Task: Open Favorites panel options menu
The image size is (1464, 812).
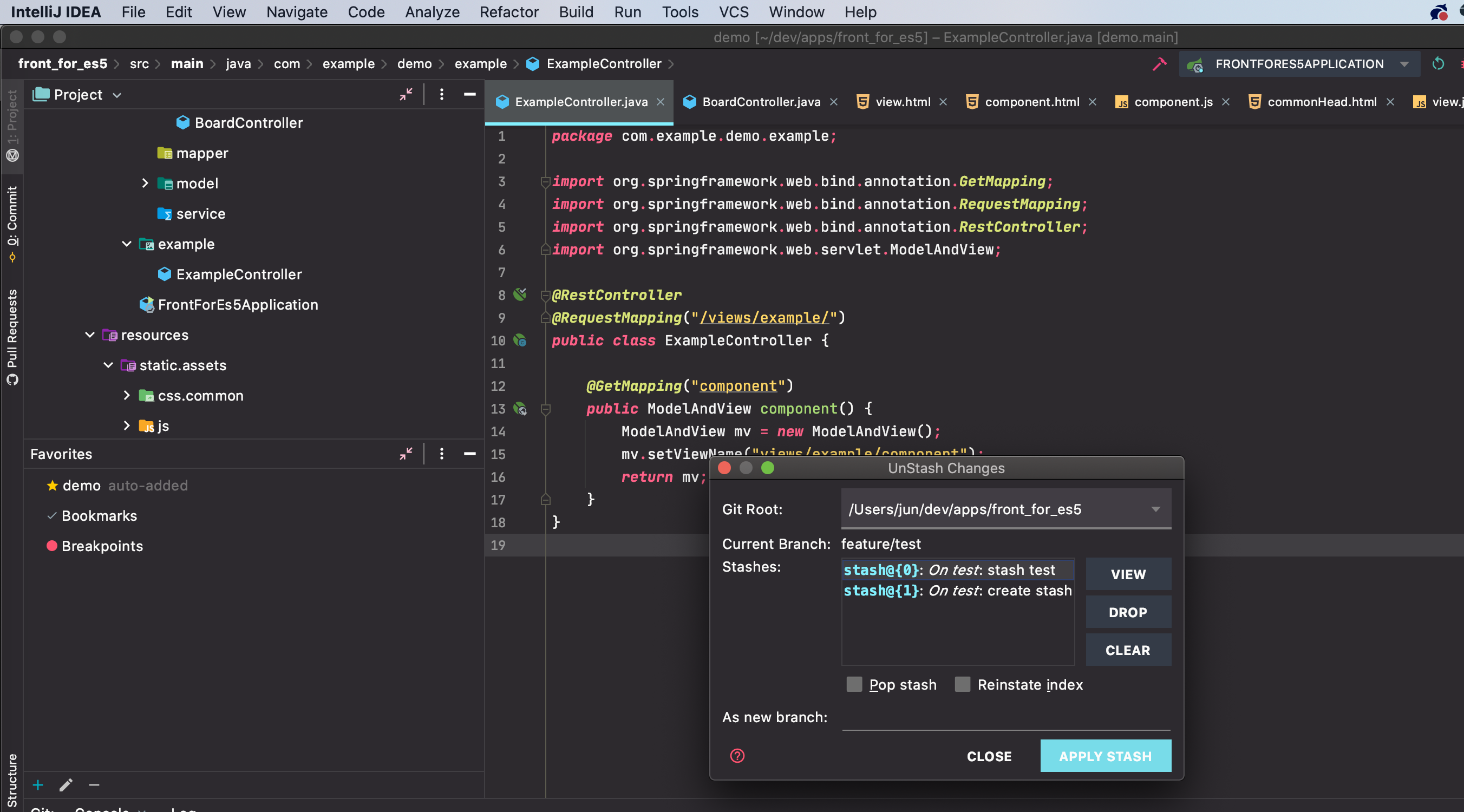Action: point(442,454)
